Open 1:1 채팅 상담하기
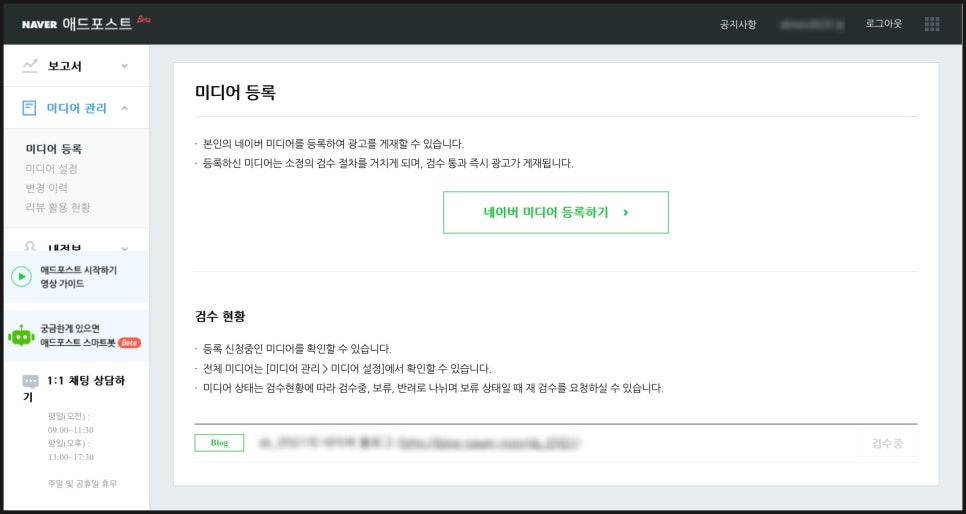This screenshot has width=966, height=514. tap(74, 389)
